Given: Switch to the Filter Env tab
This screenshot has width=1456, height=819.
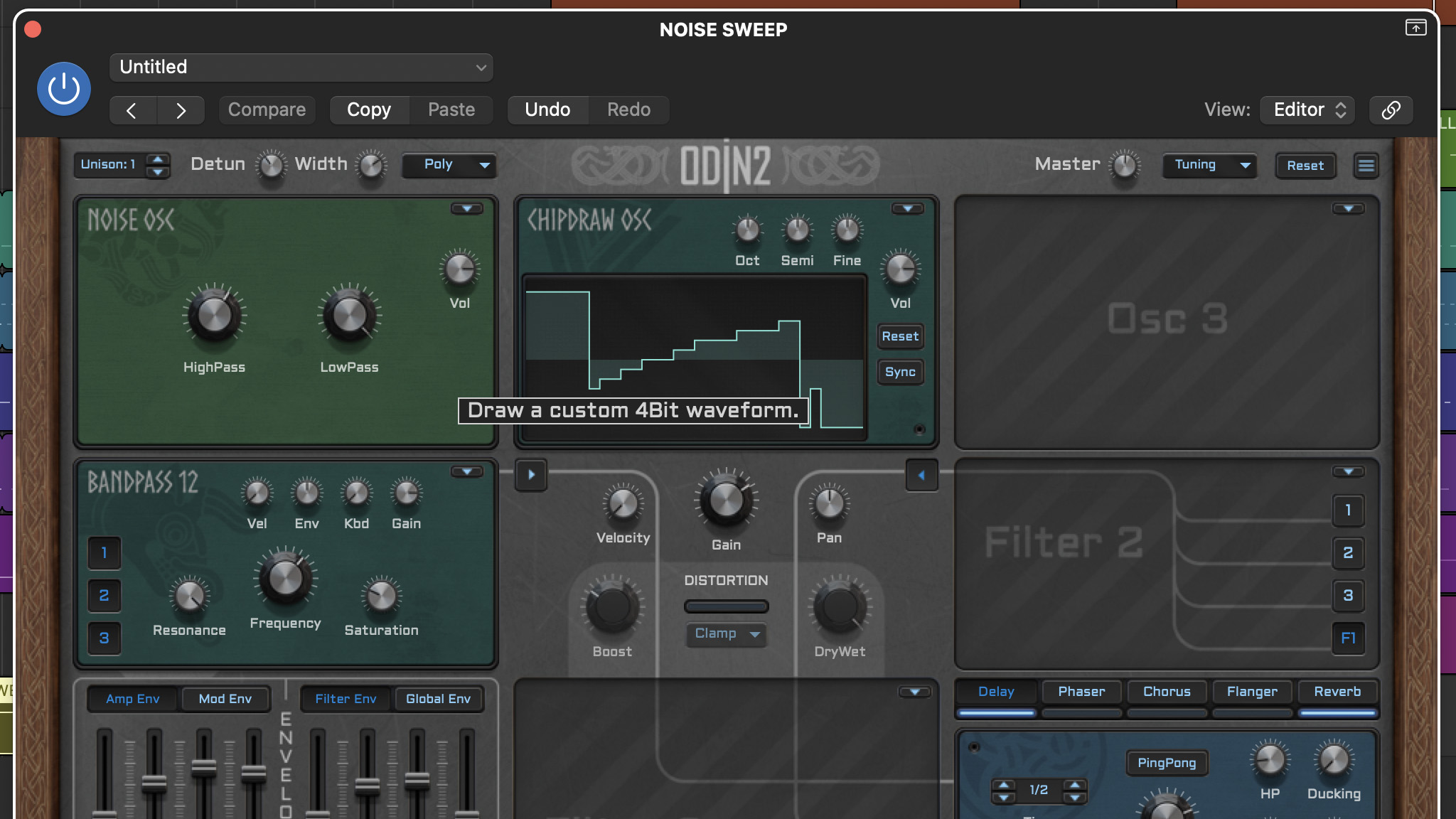Looking at the screenshot, I should coord(346,699).
